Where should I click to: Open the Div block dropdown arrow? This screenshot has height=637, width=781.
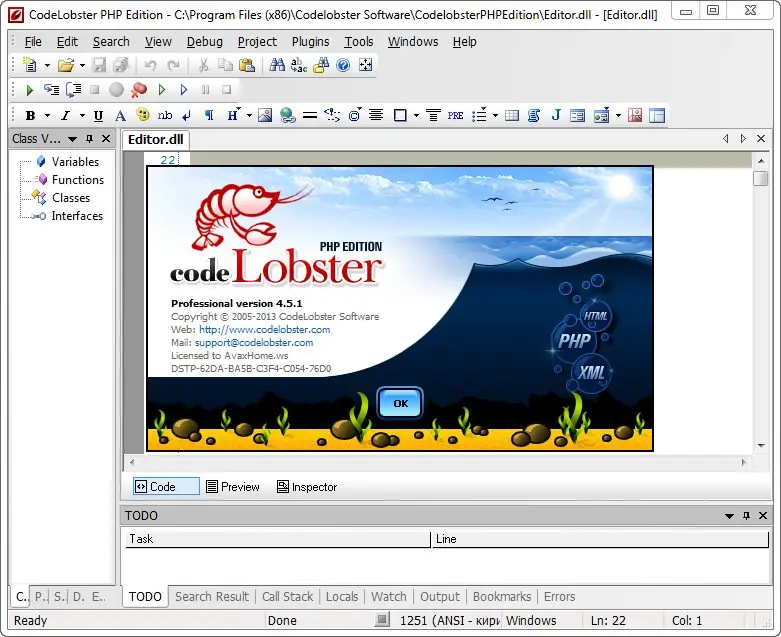[x=416, y=116]
